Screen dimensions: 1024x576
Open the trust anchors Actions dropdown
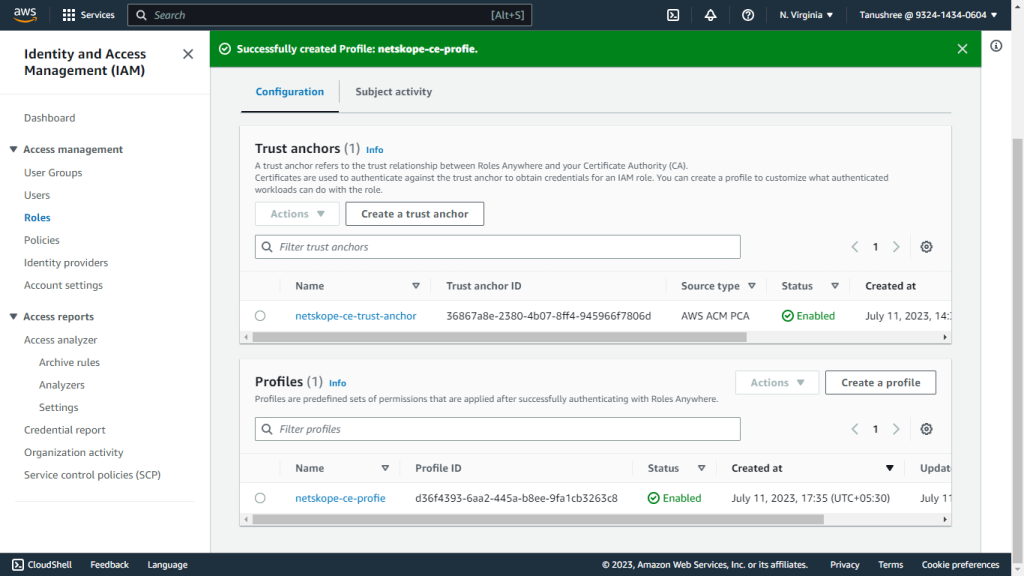pos(297,214)
